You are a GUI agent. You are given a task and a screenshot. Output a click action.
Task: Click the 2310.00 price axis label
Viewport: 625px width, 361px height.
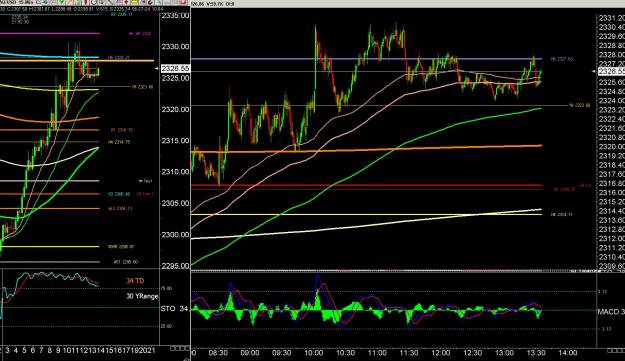(x=175, y=172)
